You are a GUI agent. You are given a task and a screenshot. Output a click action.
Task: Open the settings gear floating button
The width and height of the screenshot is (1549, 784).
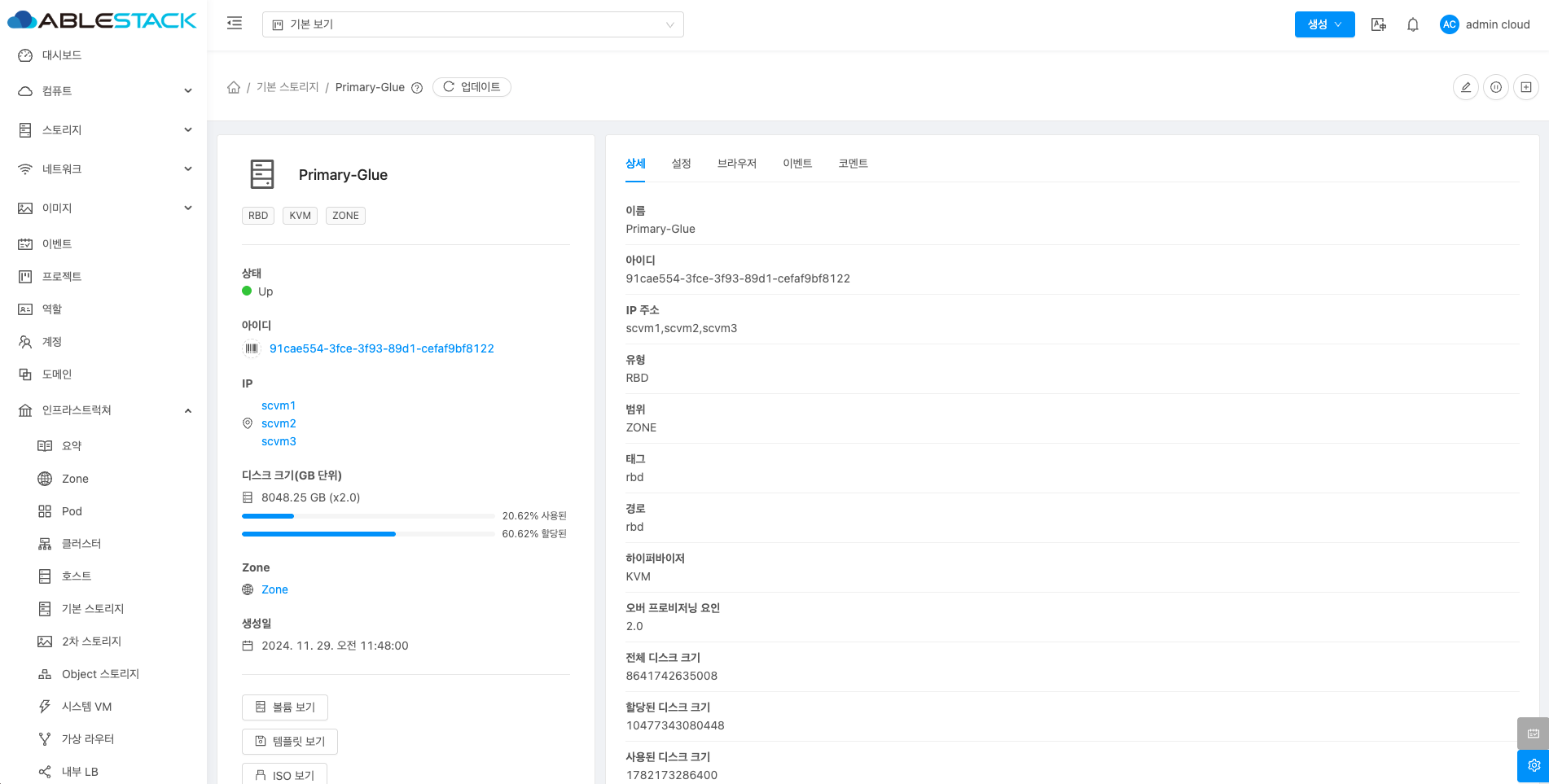tap(1533, 765)
